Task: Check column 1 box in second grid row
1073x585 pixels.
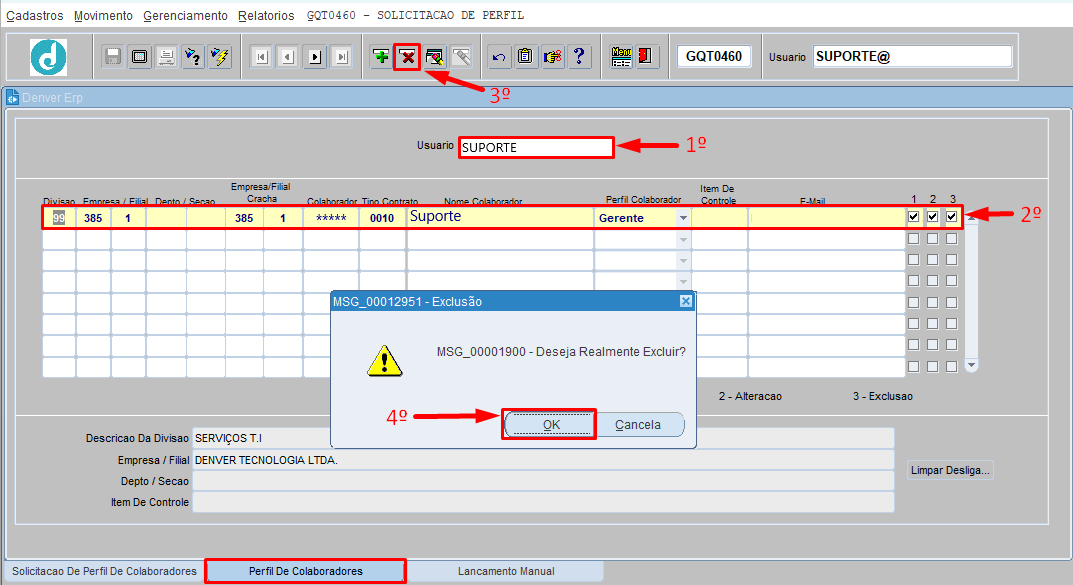Action: [x=914, y=239]
